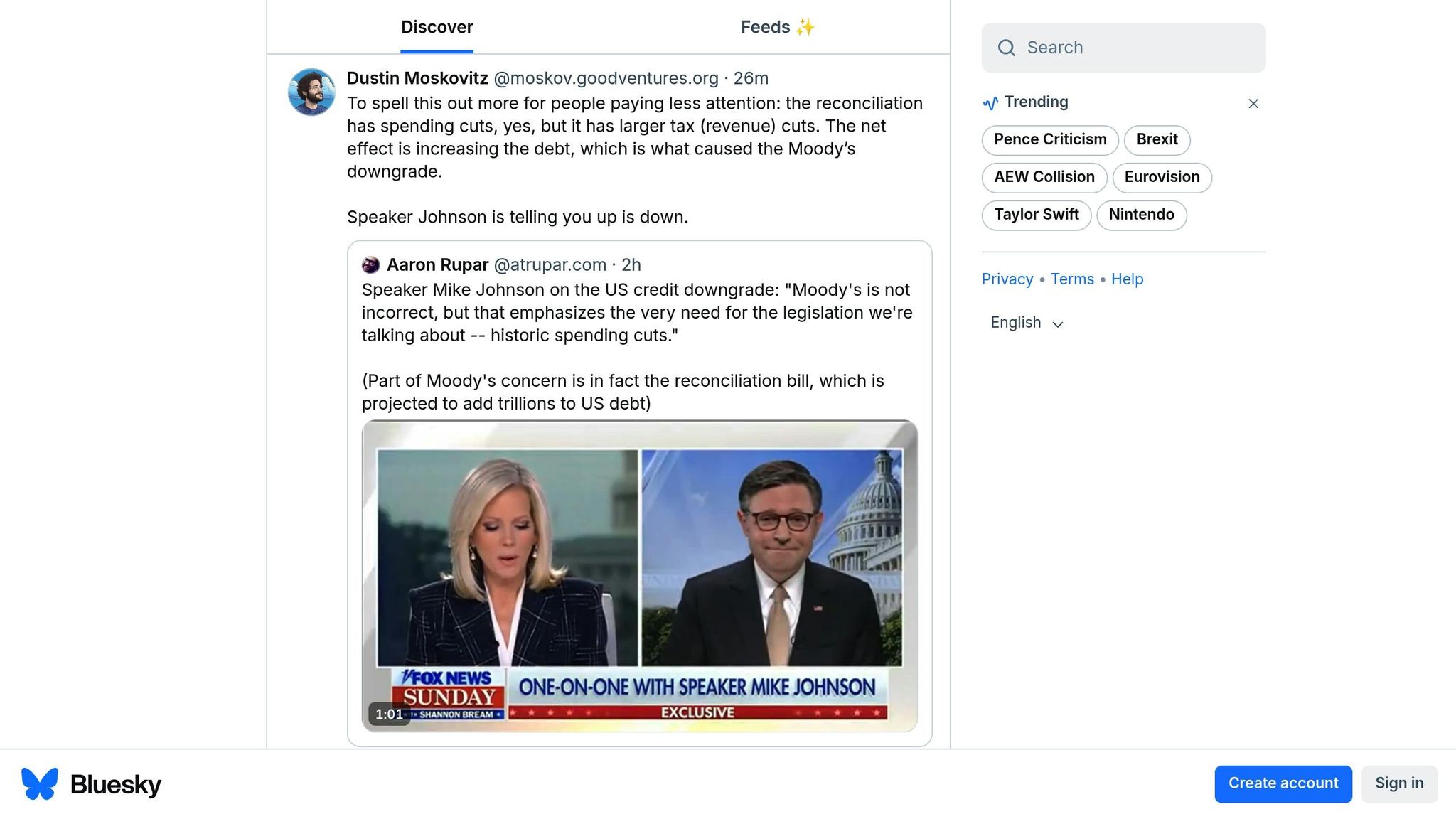The height and width of the screenshot is (819, 1456).
Task: Switch to the Feeds tab
Action: pyautogui.click(x=765, y=27)
